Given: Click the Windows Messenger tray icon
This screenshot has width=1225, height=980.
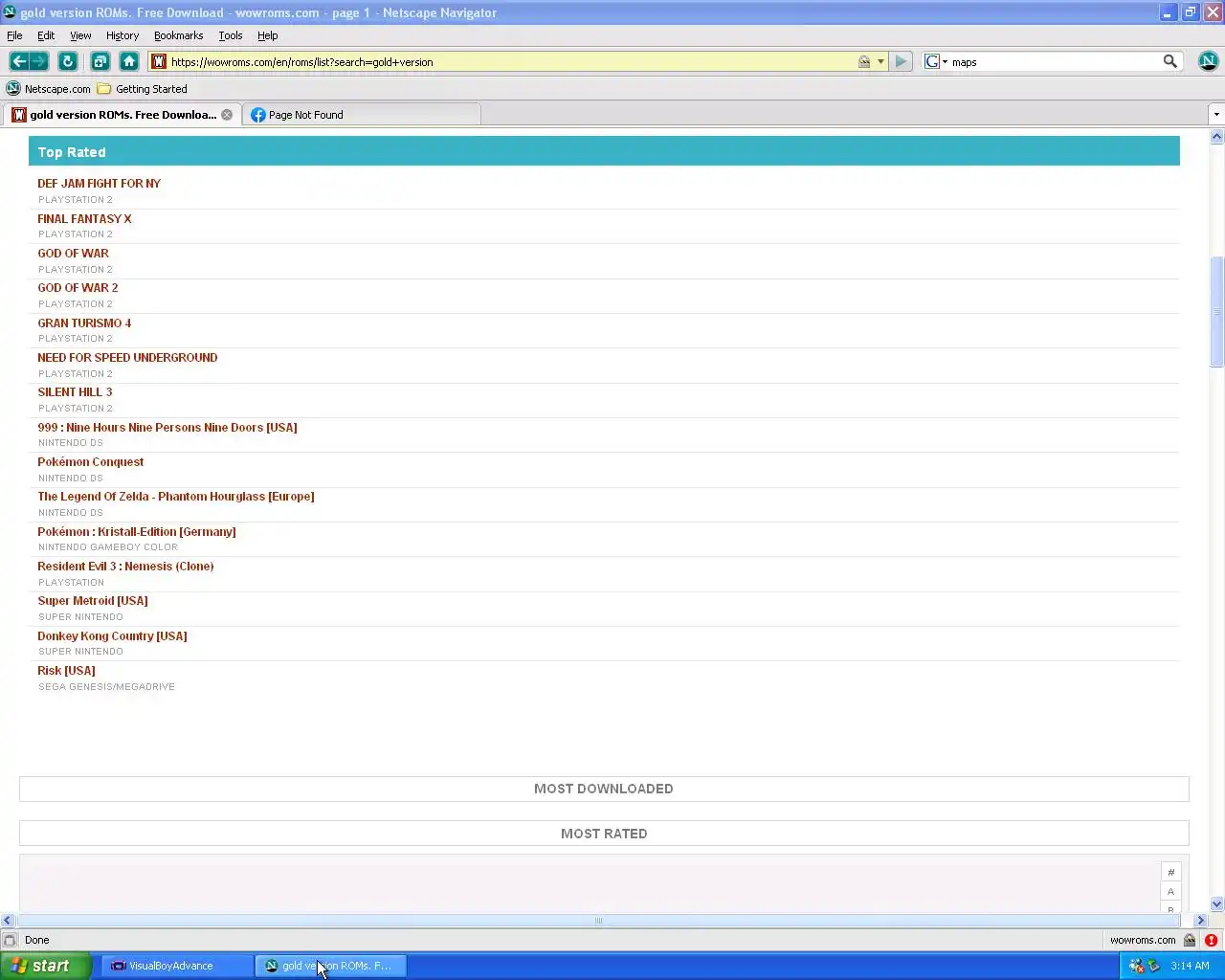Looking at the screenshot, I should click(1136, 966).
